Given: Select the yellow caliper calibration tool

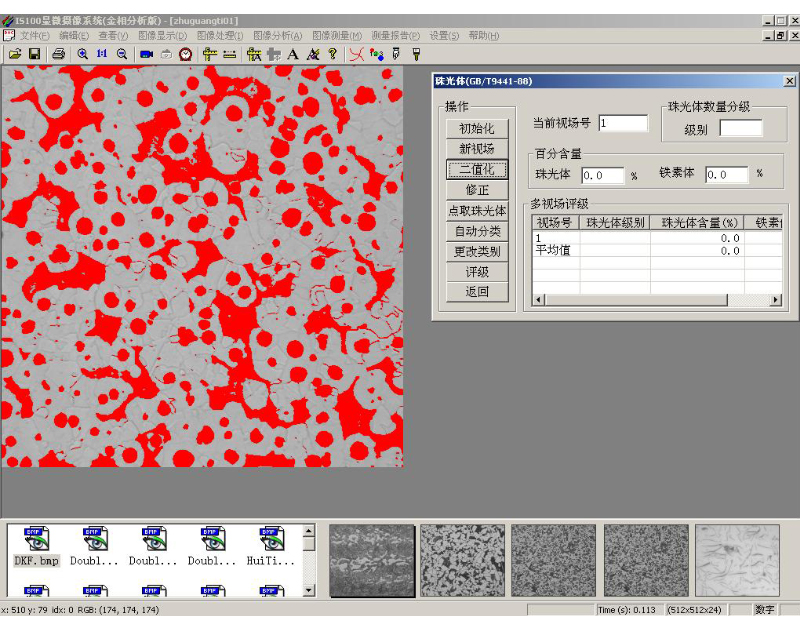Looking at the screenshot, I should pos(210,54).
